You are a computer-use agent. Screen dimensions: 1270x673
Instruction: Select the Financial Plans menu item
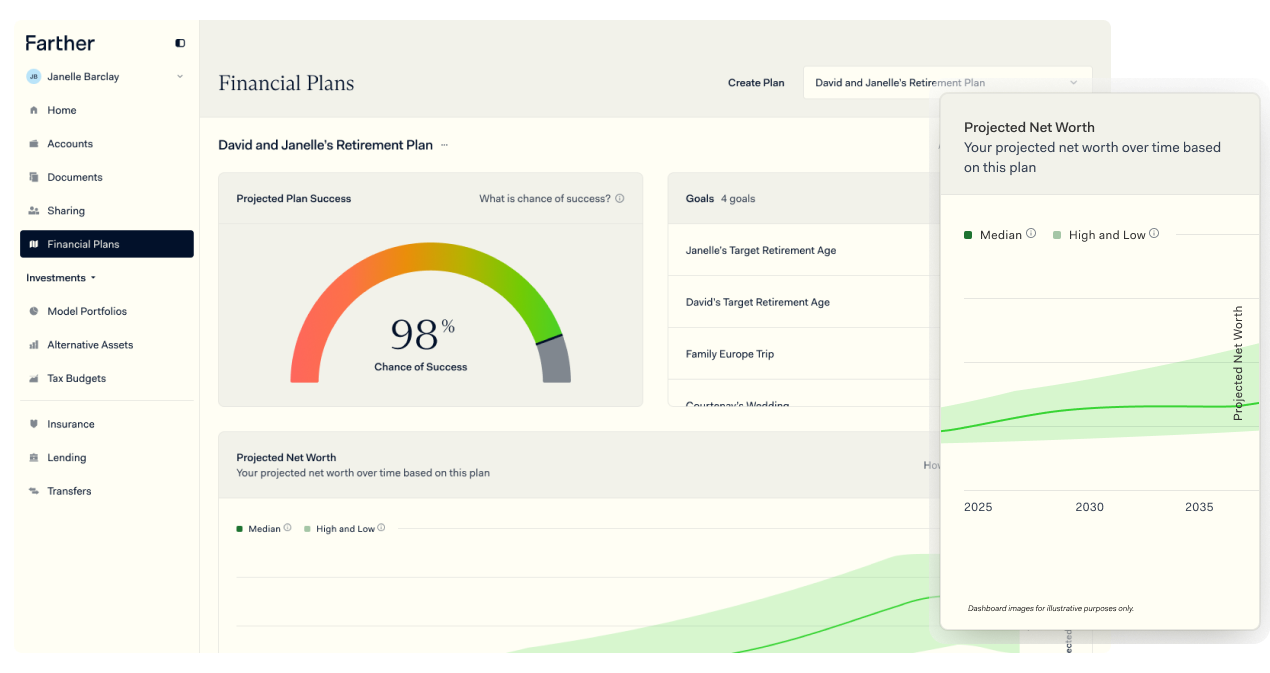point(107,244)
